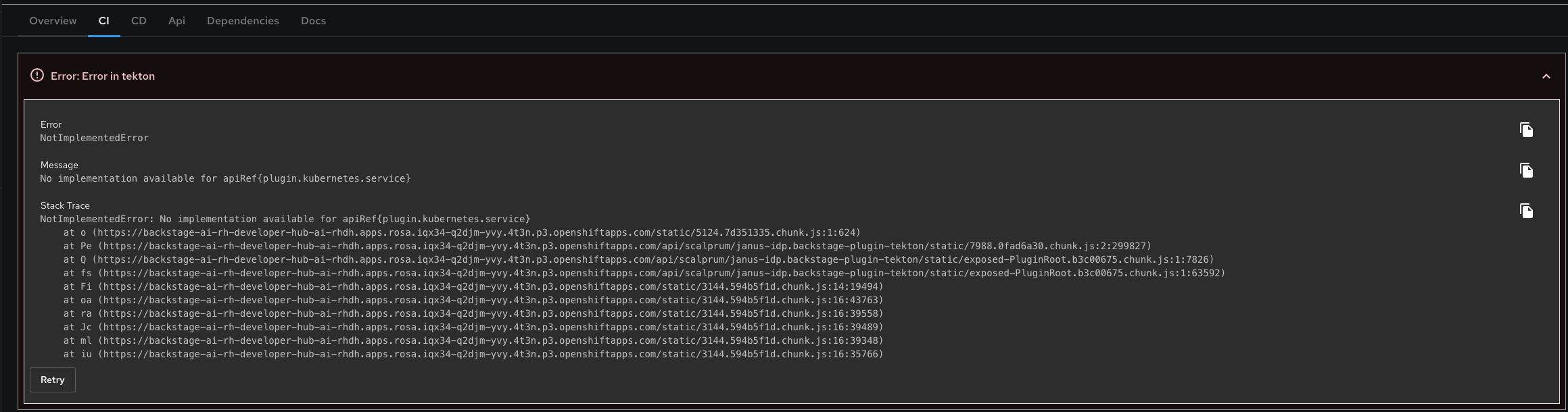
Task: Click the error alert circle icon
Action: 37,76
